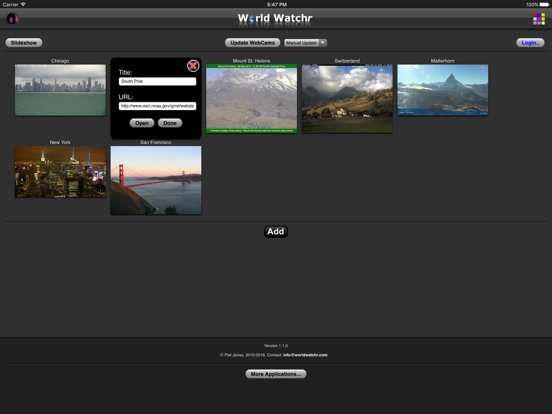Open the San Francisco webcam thumbnail
552x414 pixels.
[156, 180]
